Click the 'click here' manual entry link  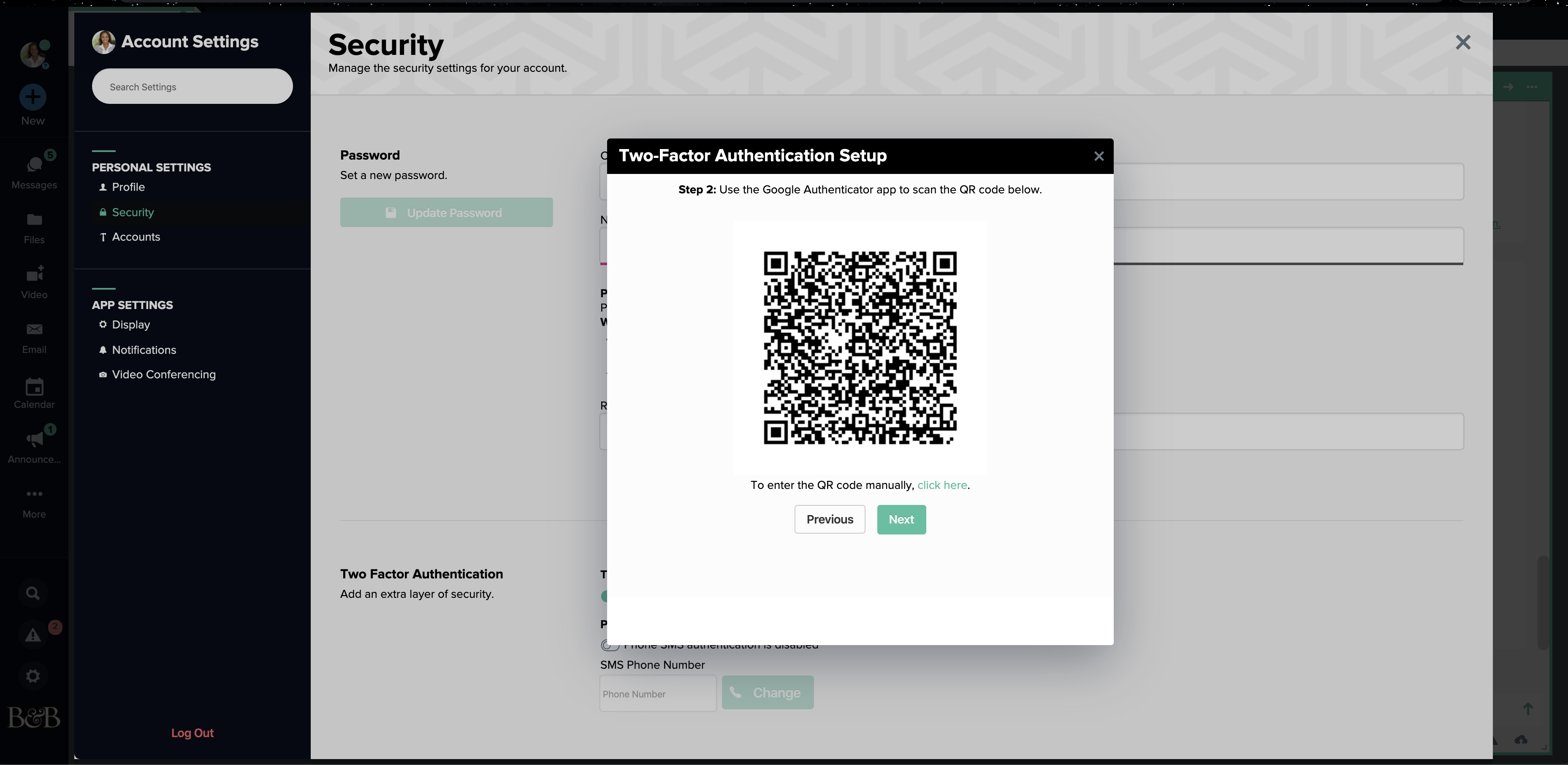[x=941, y=485]
